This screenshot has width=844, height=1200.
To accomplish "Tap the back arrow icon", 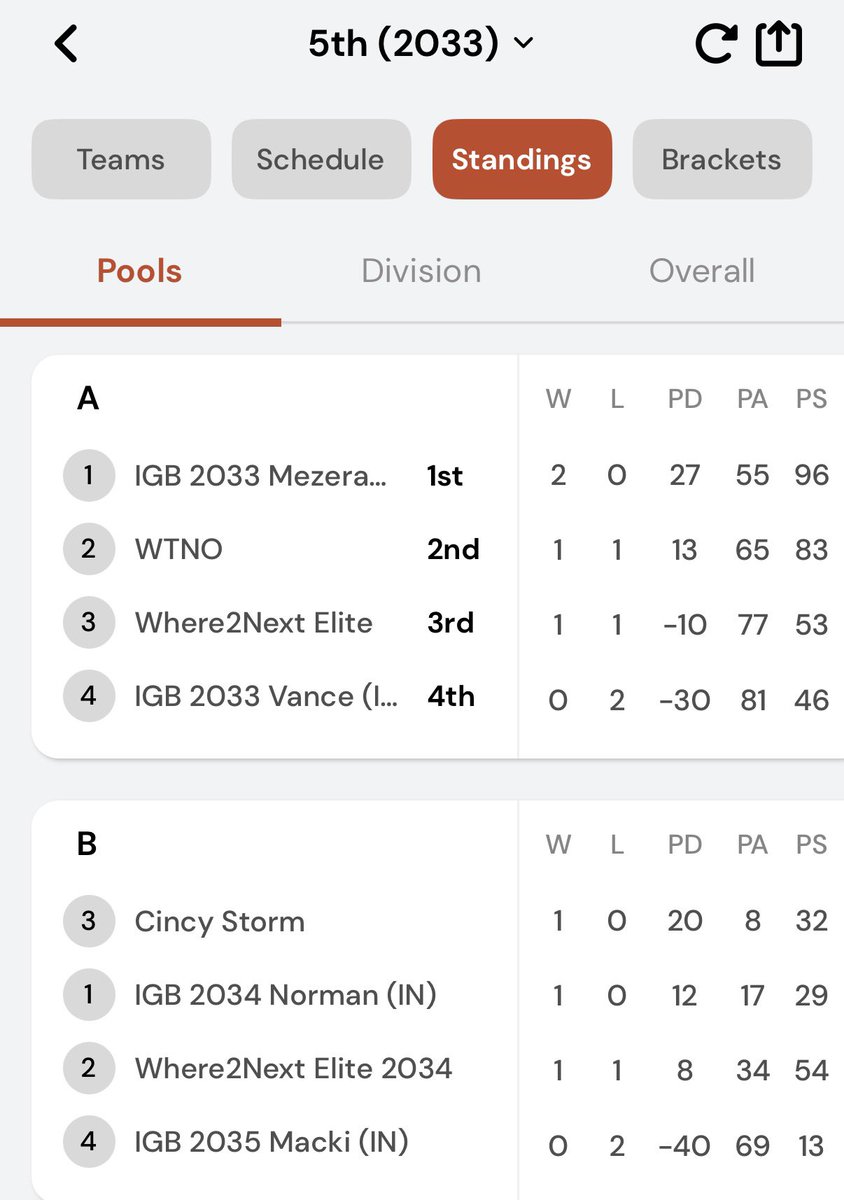I will [x=66, y=44].
